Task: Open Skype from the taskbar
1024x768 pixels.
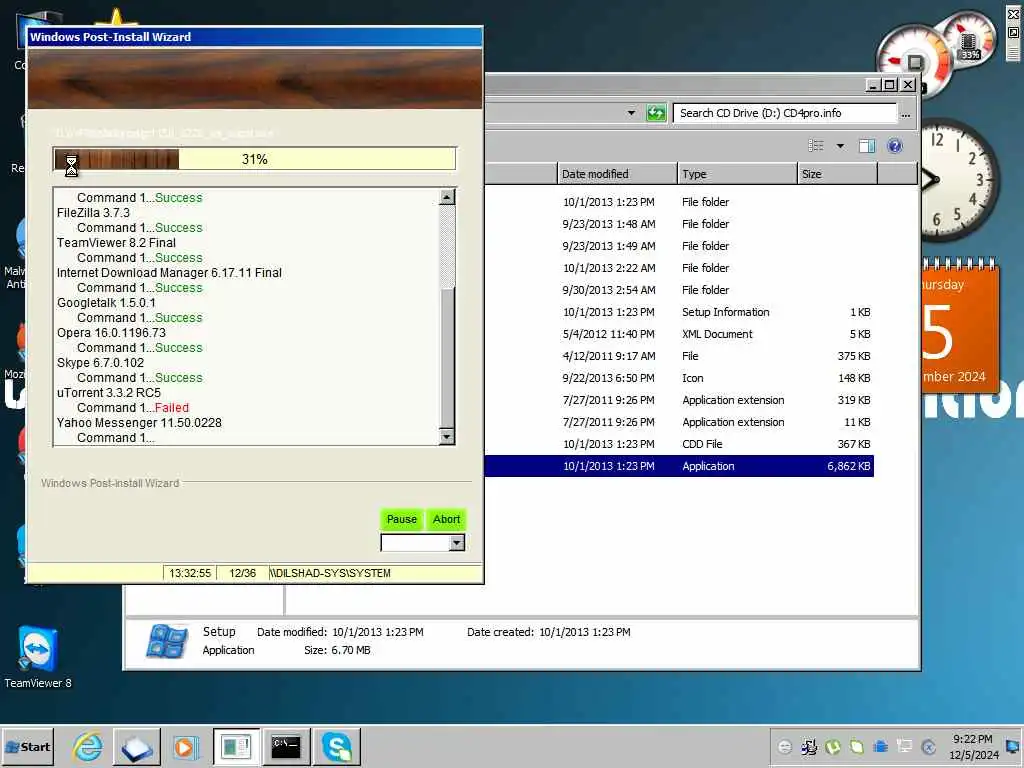Action: pos(337,746)
